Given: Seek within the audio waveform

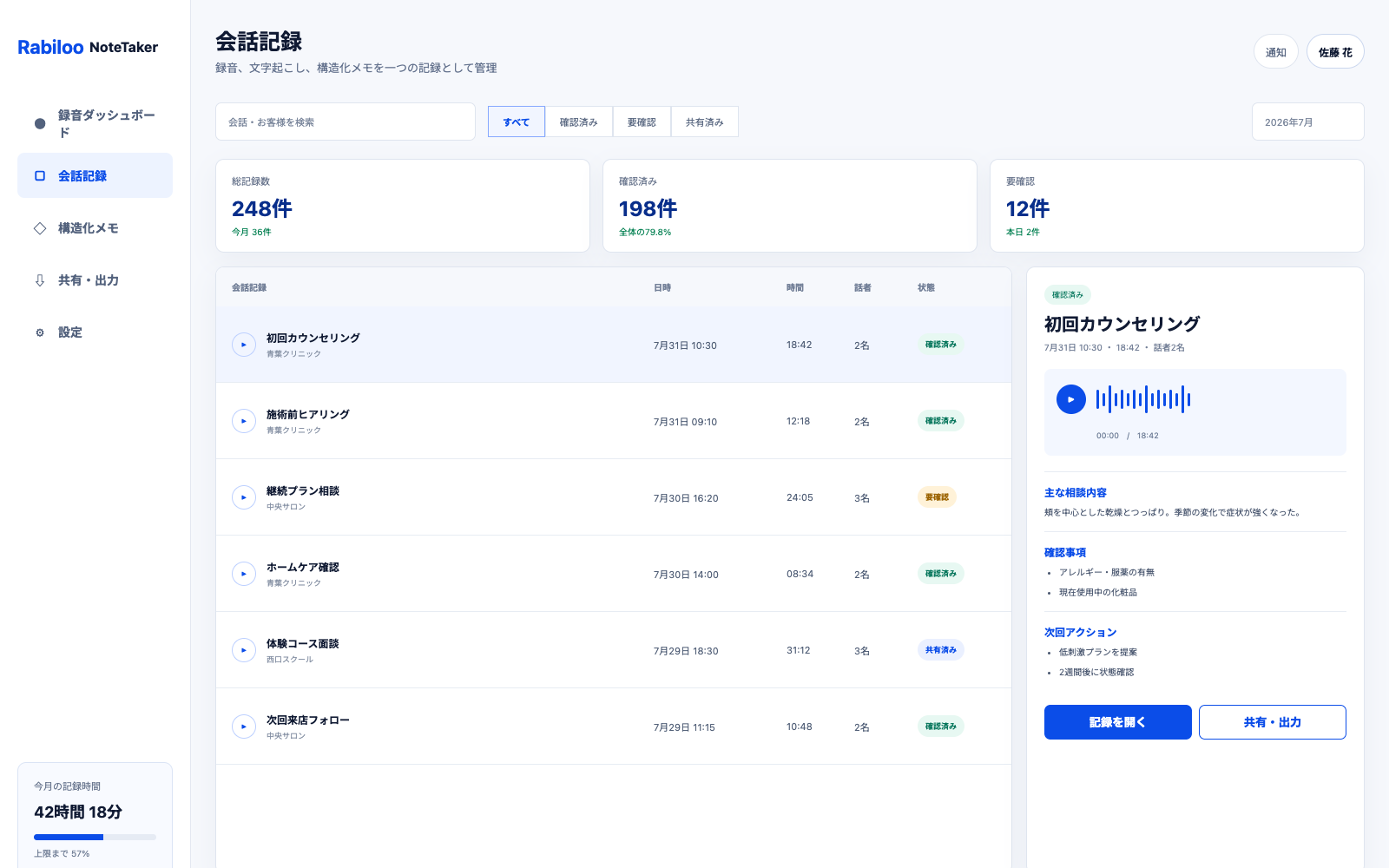Looking at the screenshot, I should 1143,399.
